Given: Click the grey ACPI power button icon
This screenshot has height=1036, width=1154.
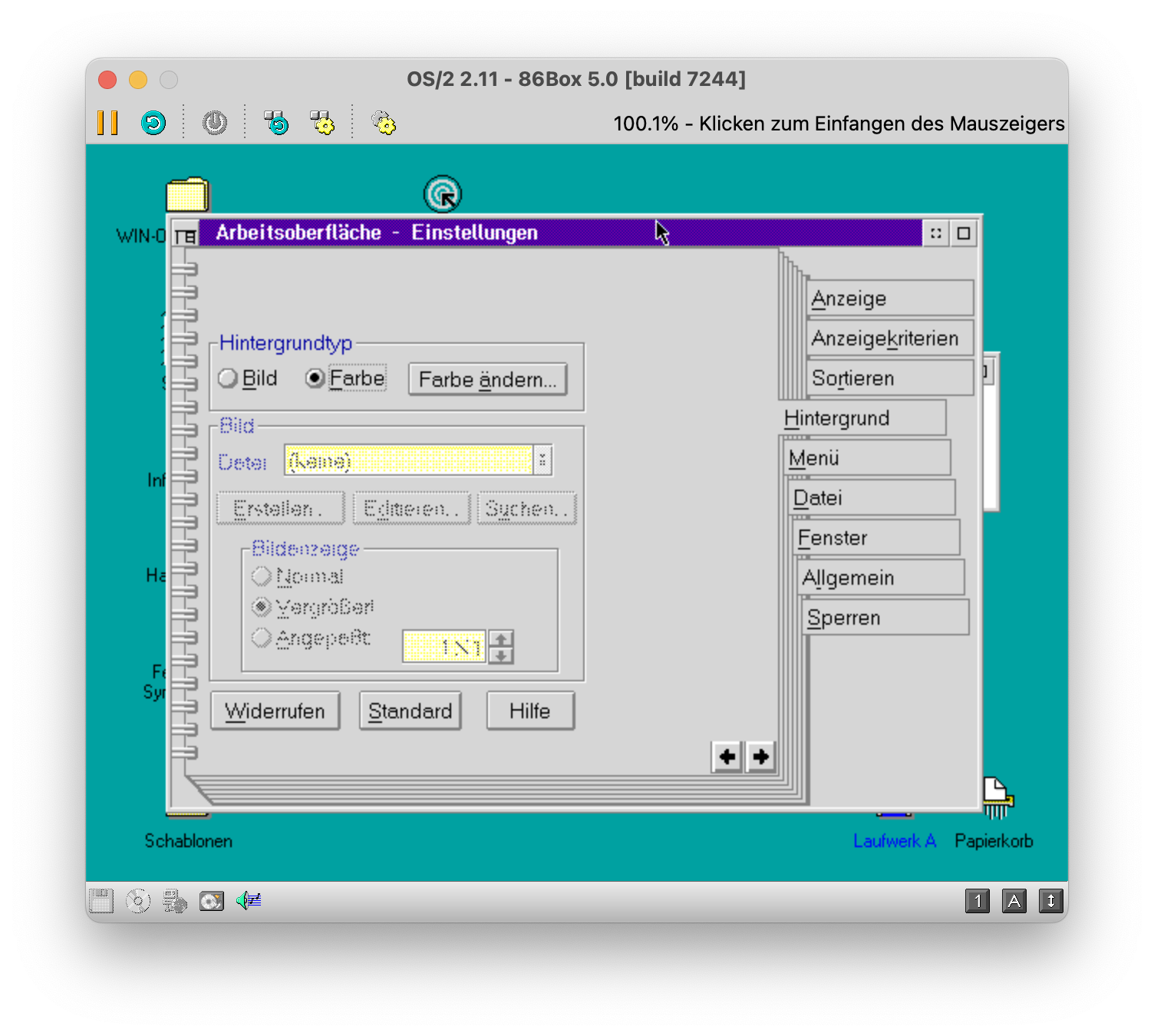Looking at the screenshot, I should [215, 123].
